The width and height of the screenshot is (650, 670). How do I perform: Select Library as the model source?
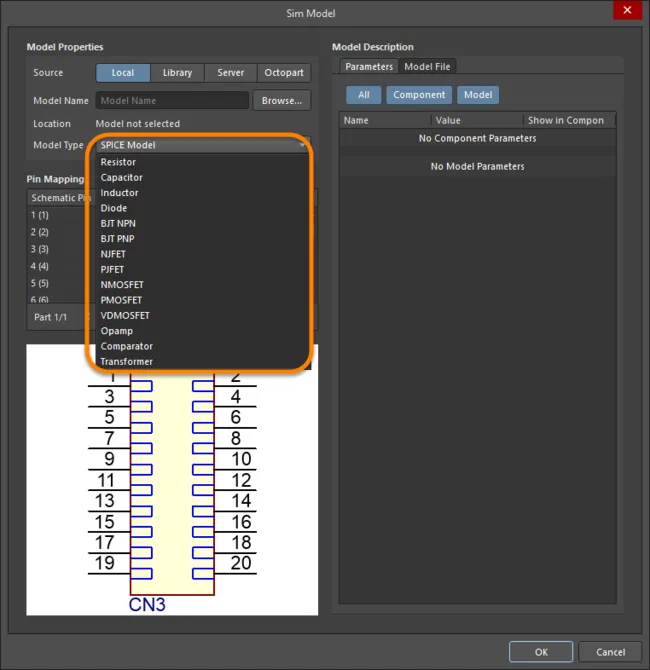pos(177,73)
